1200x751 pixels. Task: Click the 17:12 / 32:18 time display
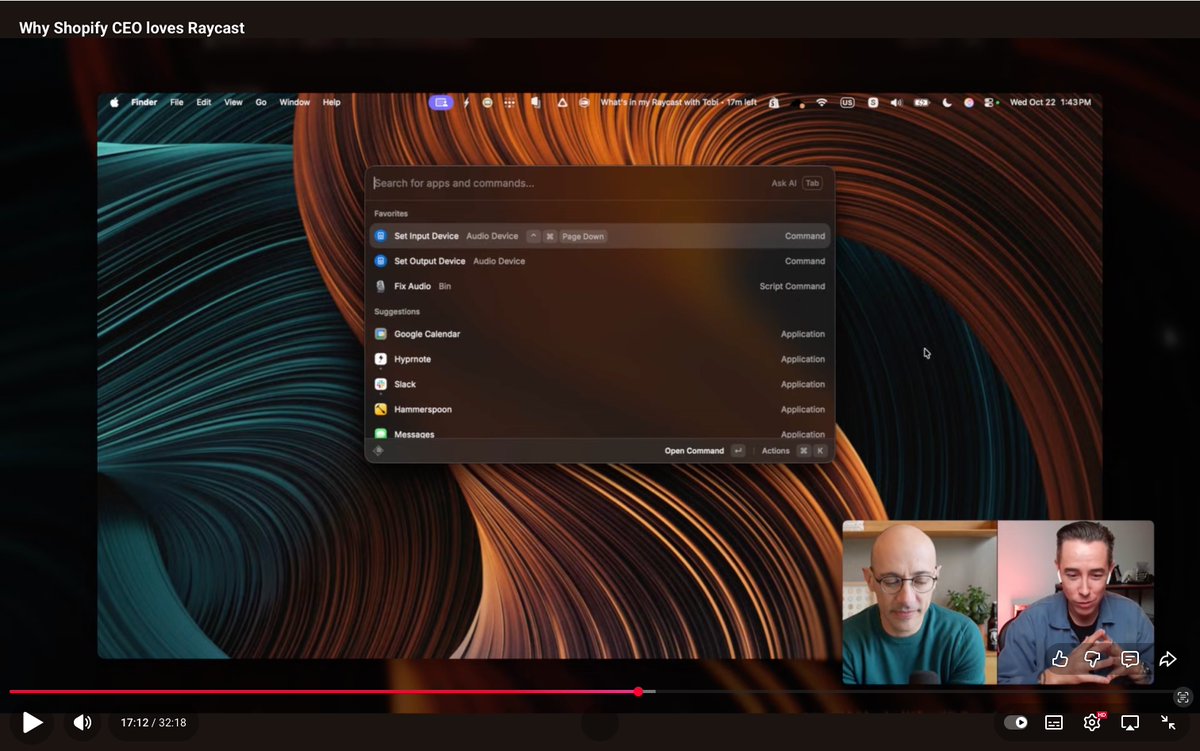coord(153,722)
